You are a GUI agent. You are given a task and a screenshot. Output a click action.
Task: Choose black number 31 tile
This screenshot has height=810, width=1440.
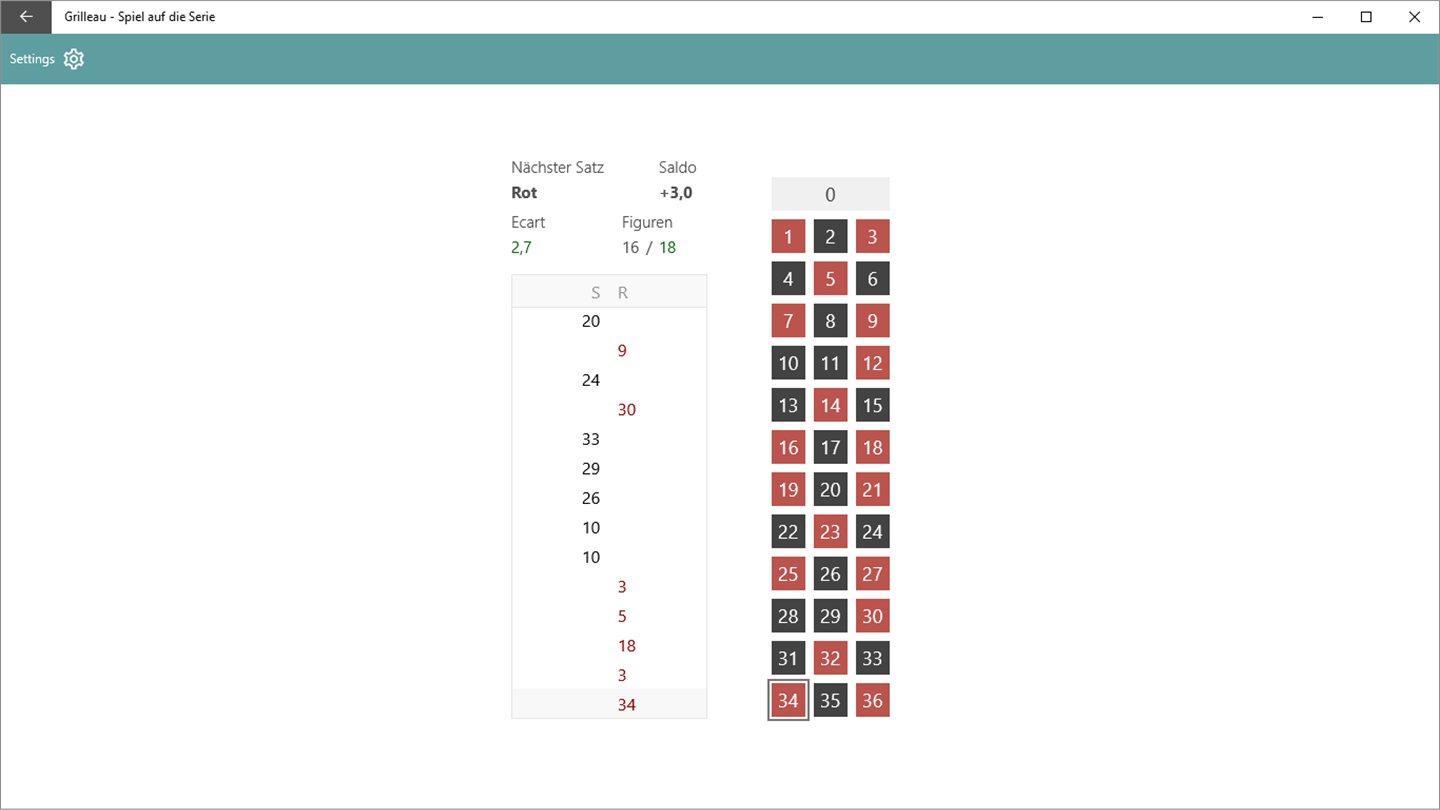pos(788,658)
